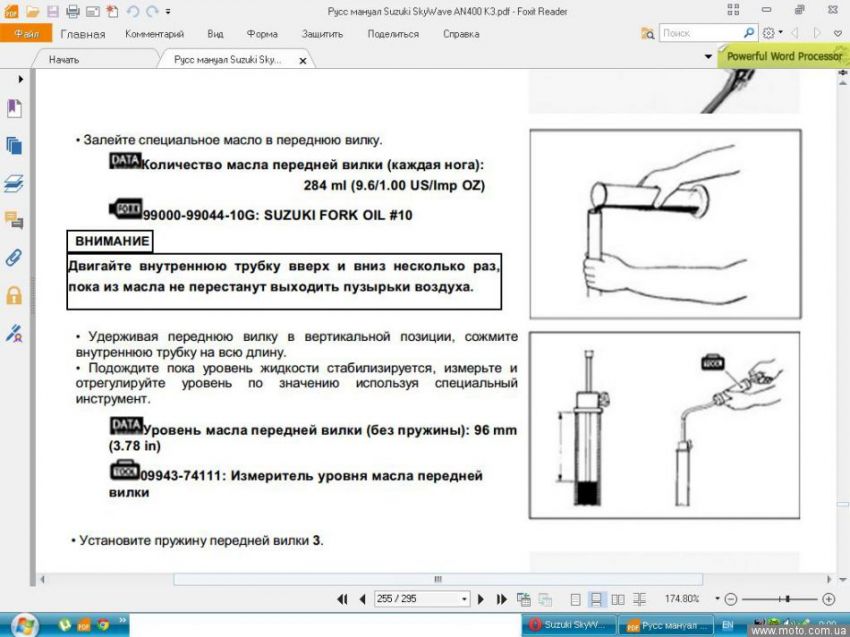Open the Bookmarks panel icon
Viewport: 850px width, 637px height.
(14, 108)
